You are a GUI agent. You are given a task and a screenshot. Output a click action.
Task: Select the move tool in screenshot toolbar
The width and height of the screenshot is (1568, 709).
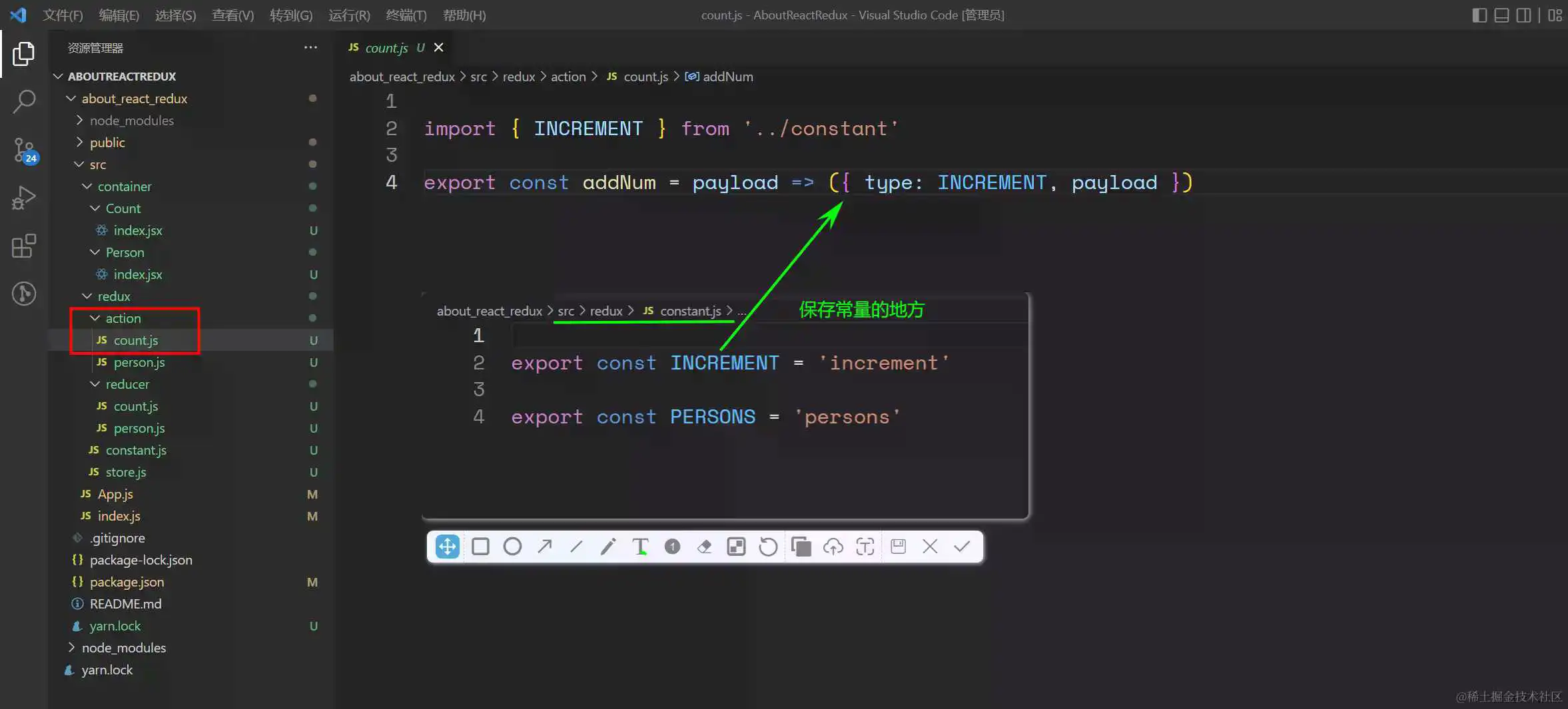coord(447,547)
